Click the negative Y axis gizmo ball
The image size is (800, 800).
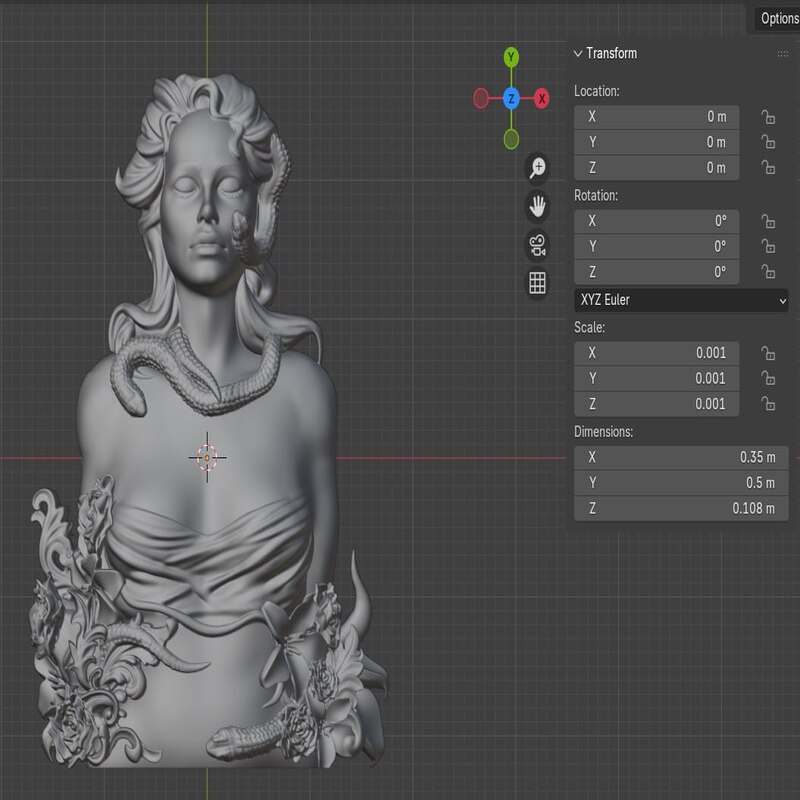click(x=511, y=139)
